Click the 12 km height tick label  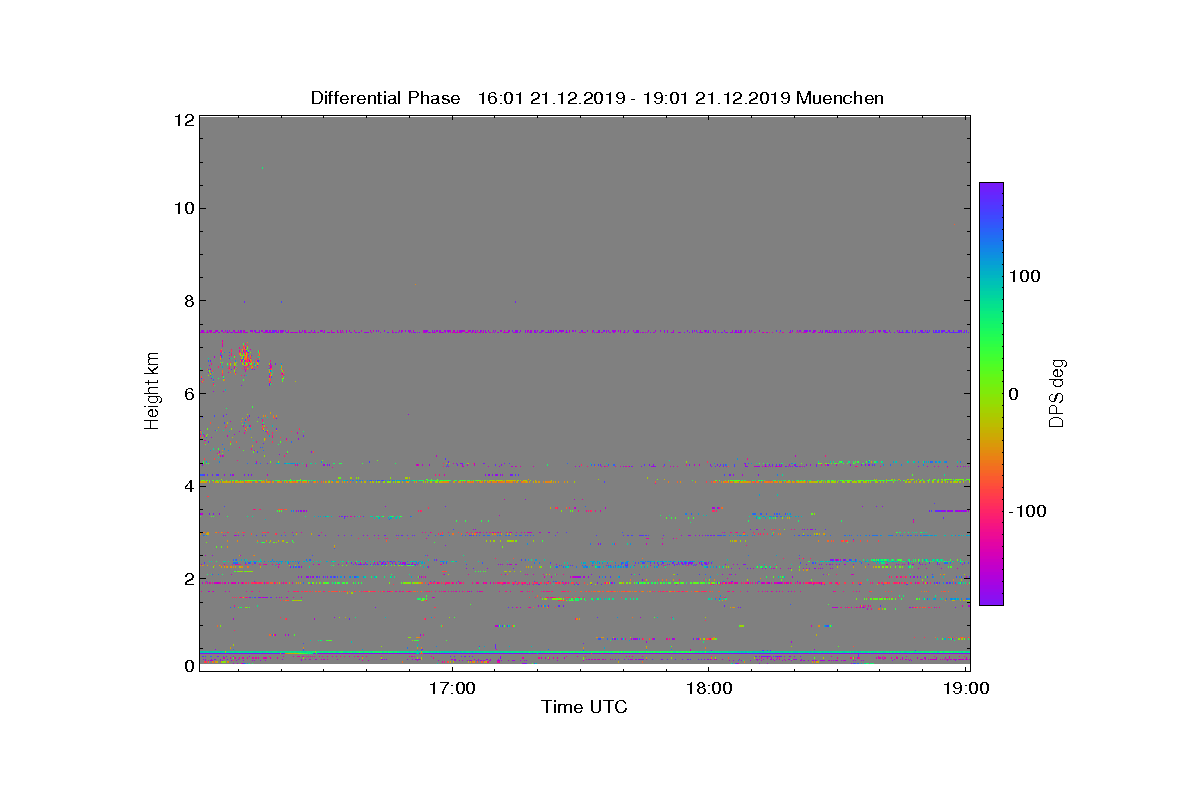pyautogui.click(x=183, y=120)
